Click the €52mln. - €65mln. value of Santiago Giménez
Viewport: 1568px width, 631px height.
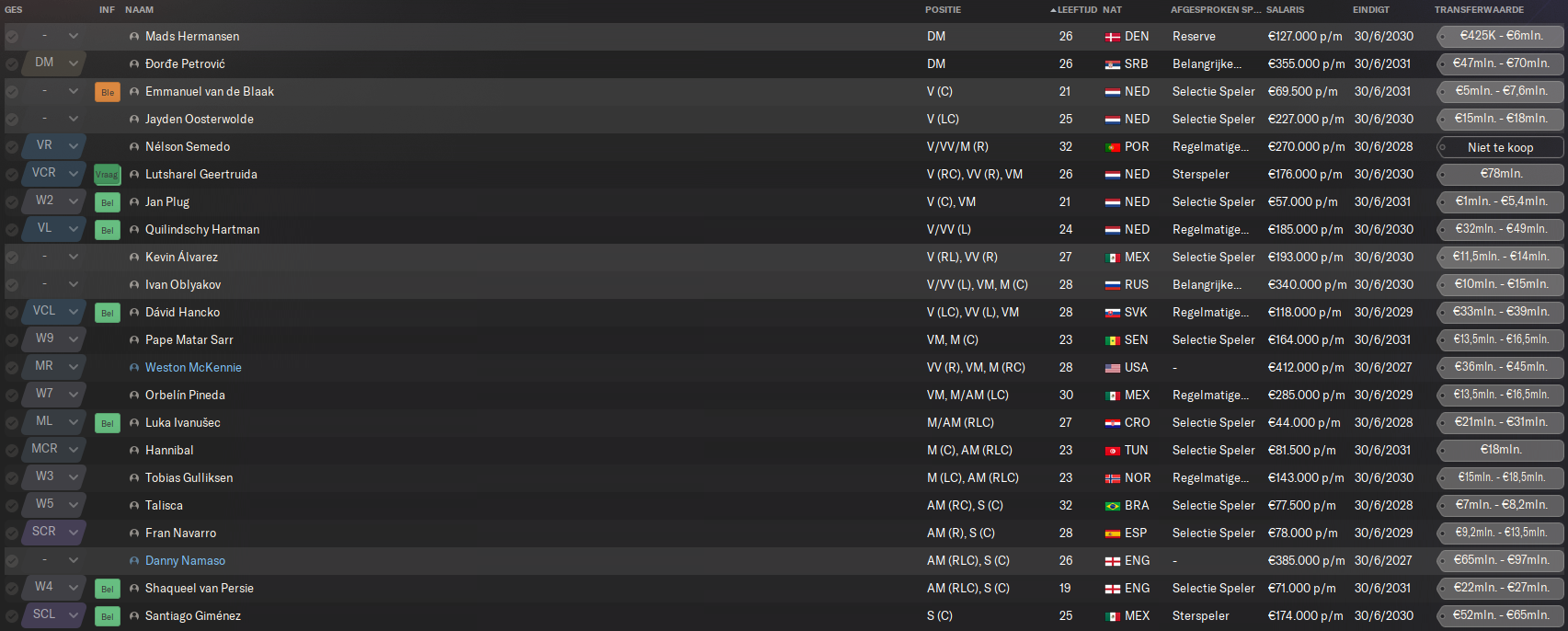1500,615
